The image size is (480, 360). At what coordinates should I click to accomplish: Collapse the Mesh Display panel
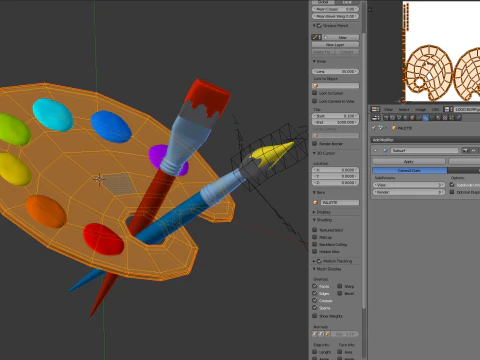click(314, 269)
